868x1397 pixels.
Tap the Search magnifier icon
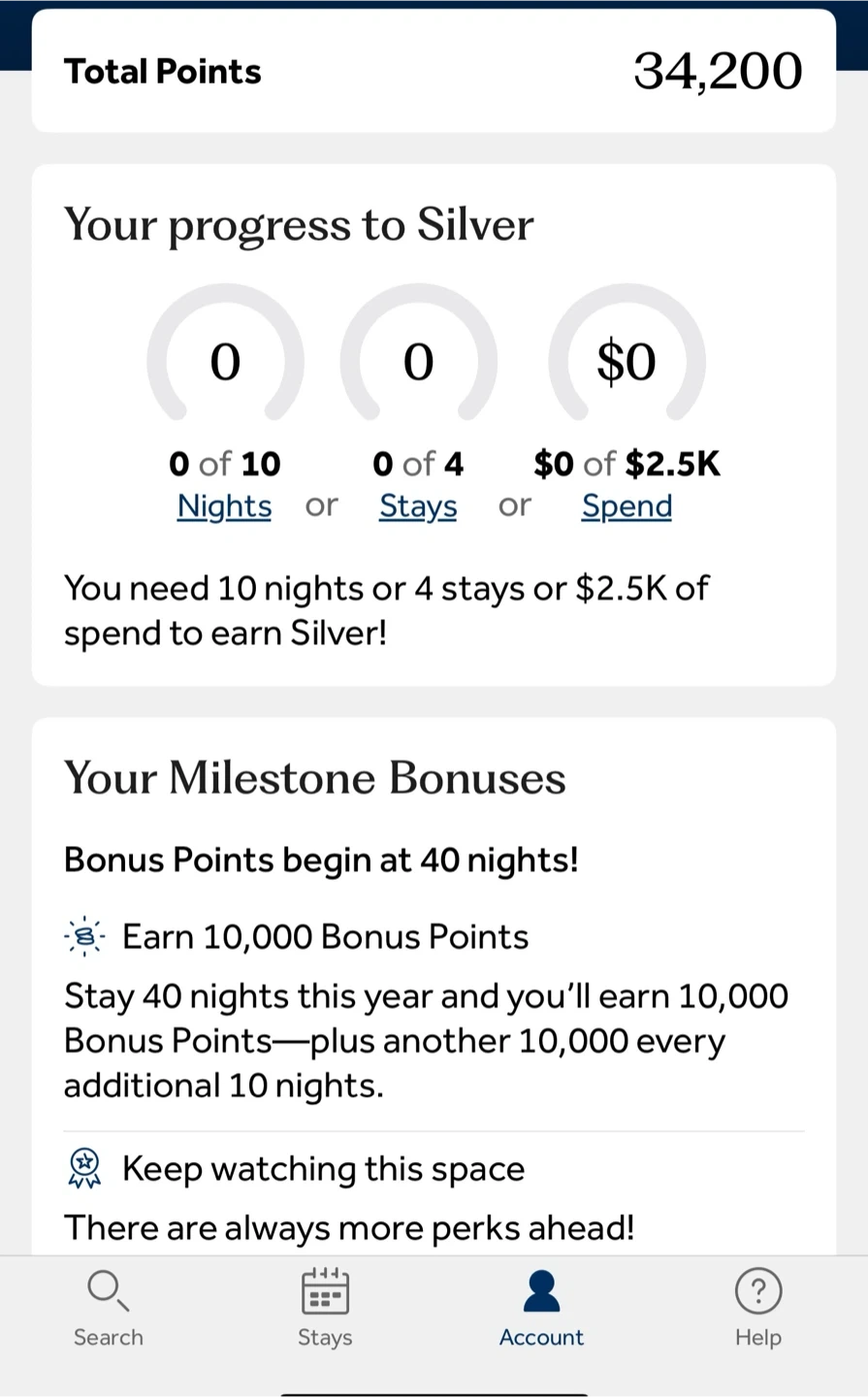(x=108, y=1290)
